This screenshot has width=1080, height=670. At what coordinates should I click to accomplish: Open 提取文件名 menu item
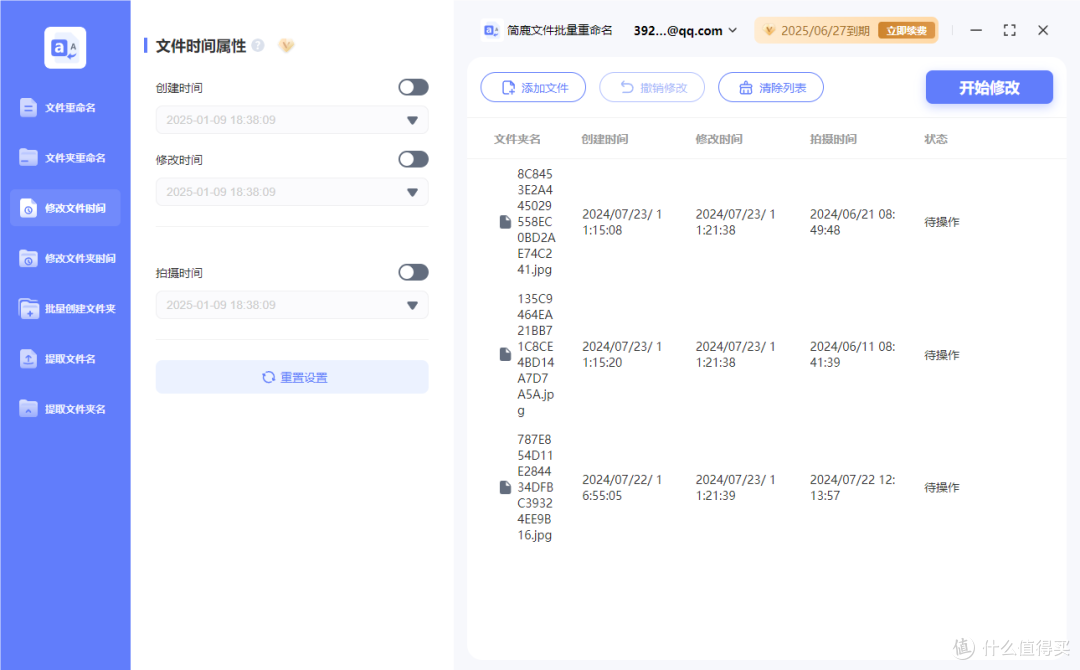65,359
